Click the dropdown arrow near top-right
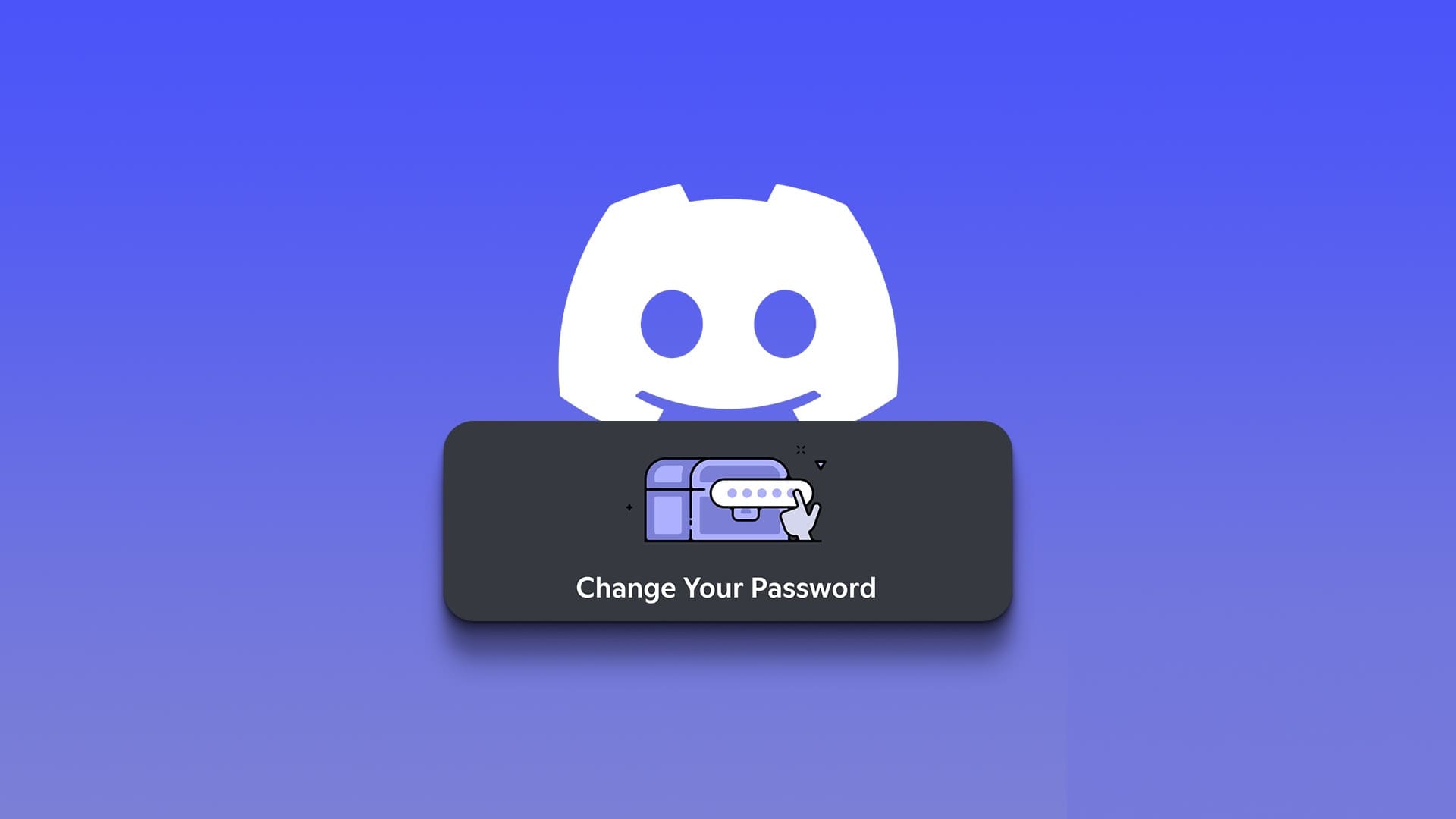The height and width of the screenshot is (819, 1456). point(820,465)
